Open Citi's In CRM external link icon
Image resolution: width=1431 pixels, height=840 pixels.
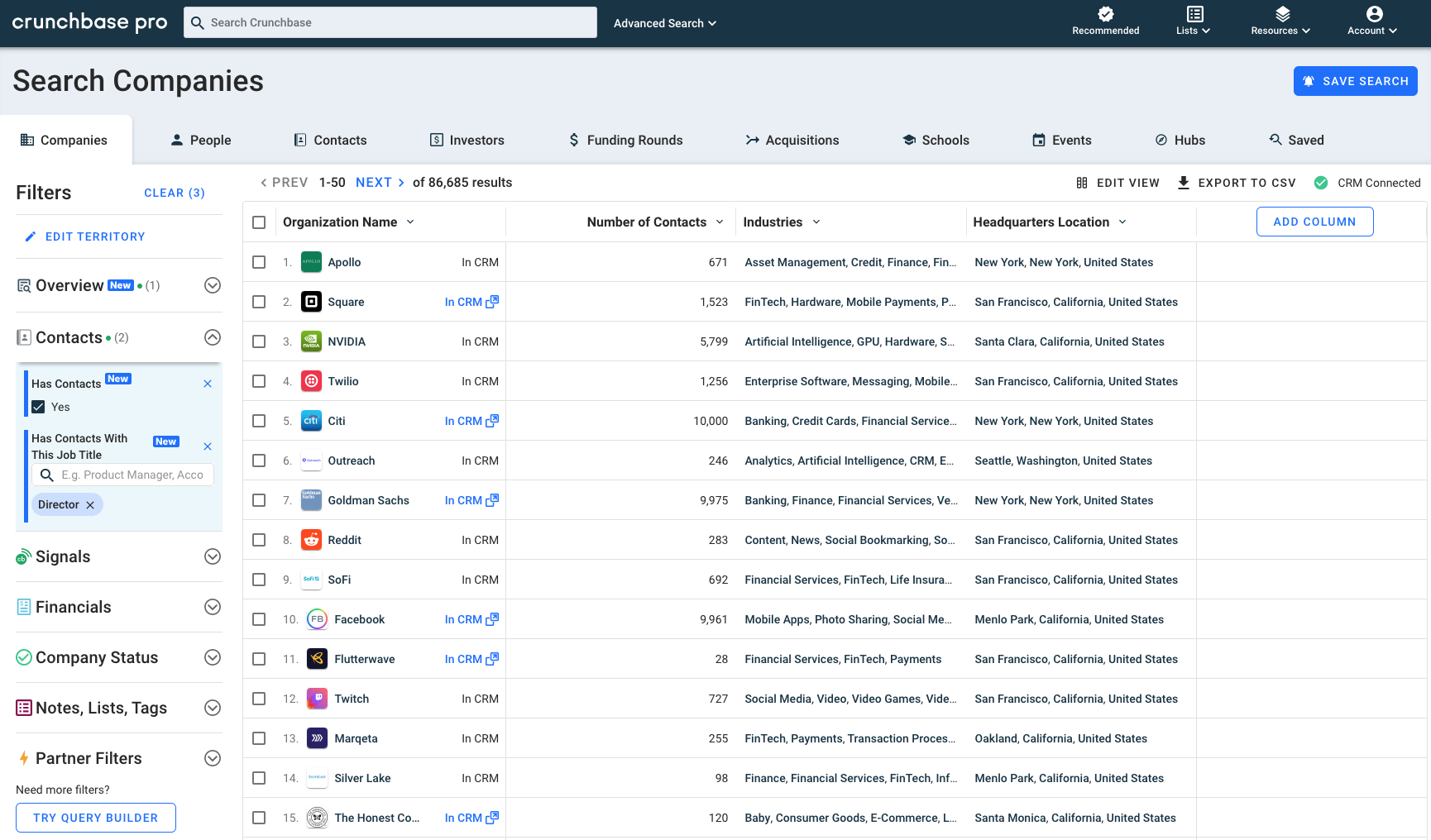(492, 421)
